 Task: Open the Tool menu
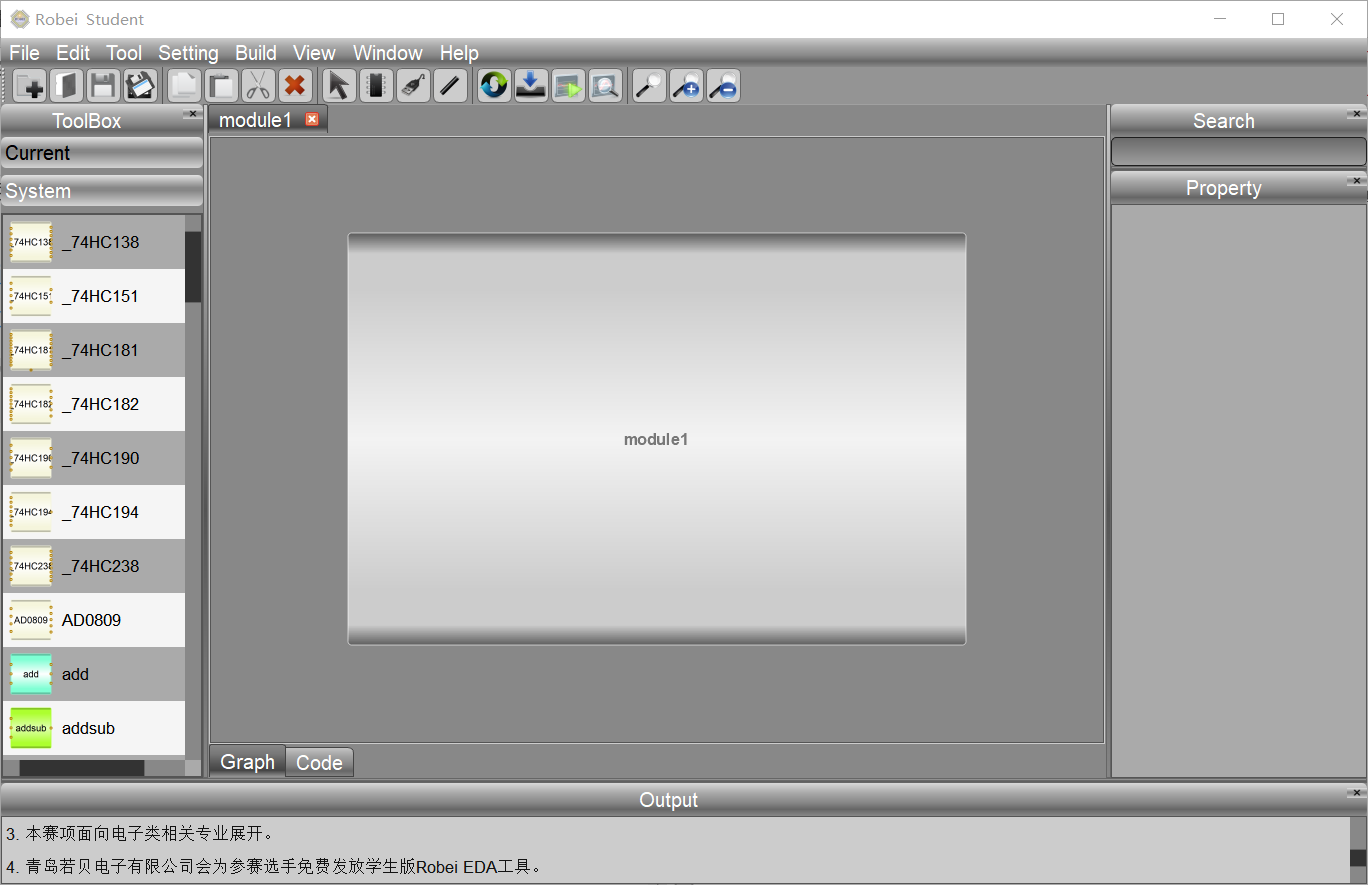coord(124,53)
